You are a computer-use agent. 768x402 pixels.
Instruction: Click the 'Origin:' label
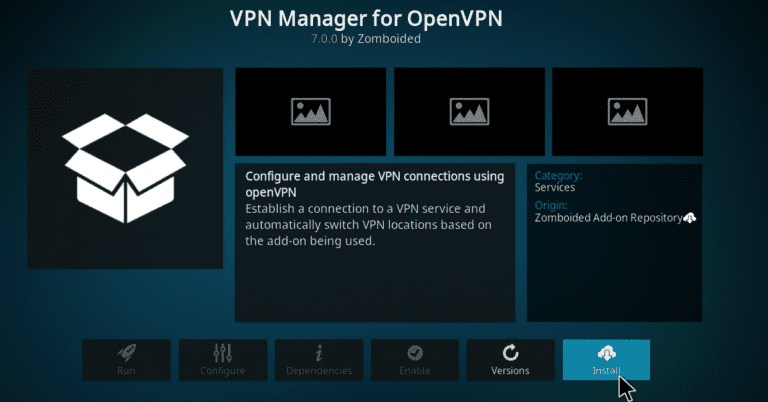point(551,206)
